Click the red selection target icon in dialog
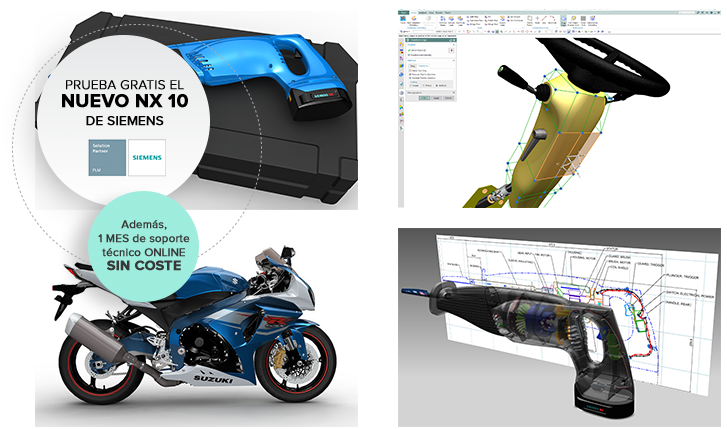This screenshot has width=727, height=429. pos(451,50)
